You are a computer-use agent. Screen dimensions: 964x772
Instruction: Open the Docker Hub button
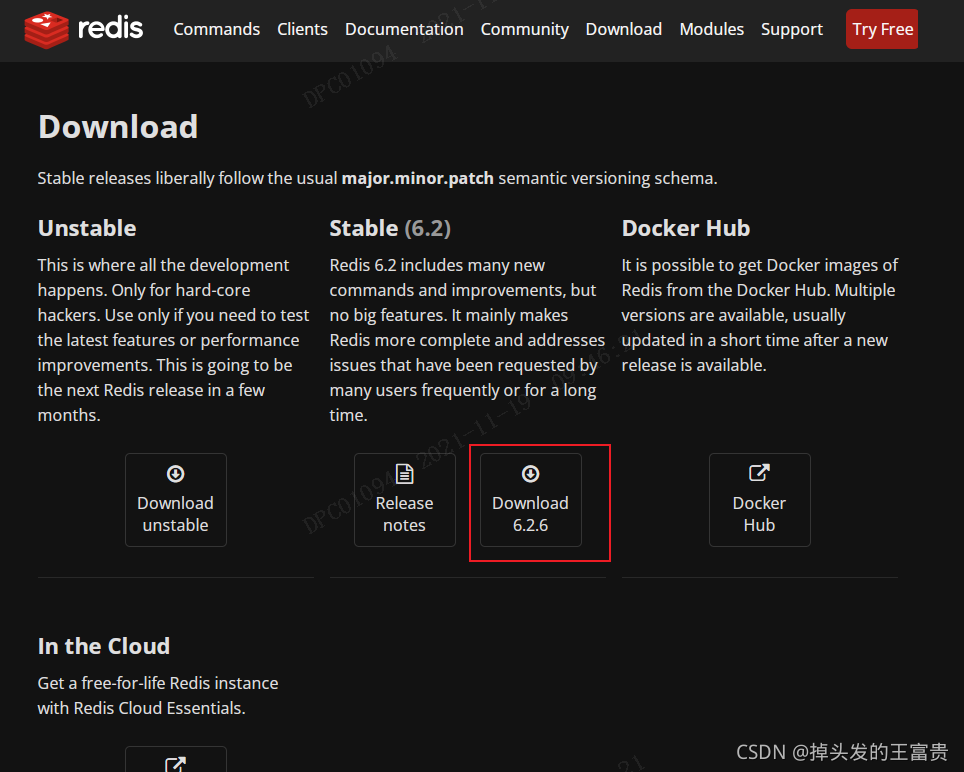click(759, 500)
